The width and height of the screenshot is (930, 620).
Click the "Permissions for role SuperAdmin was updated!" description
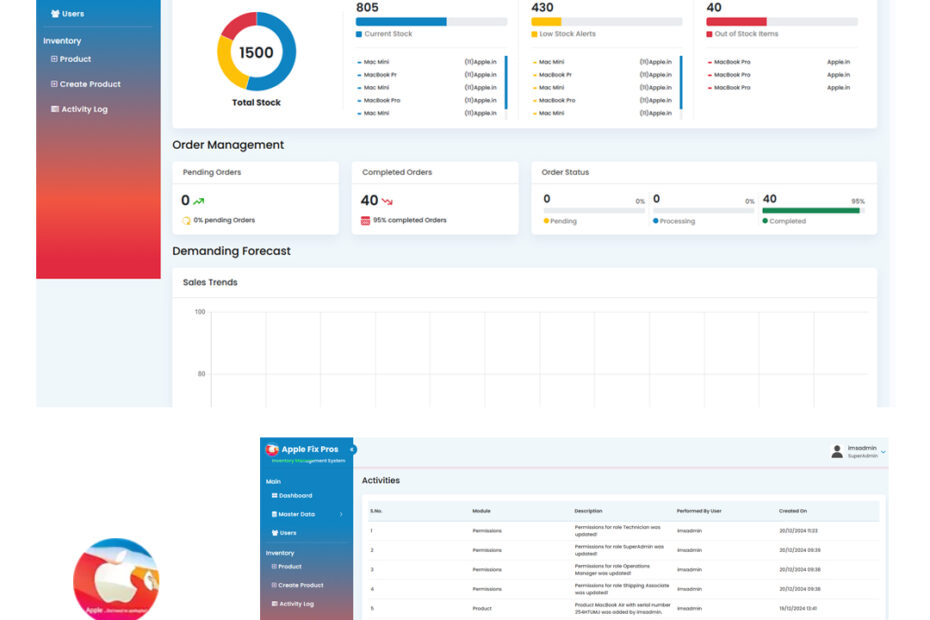[619, 550]
